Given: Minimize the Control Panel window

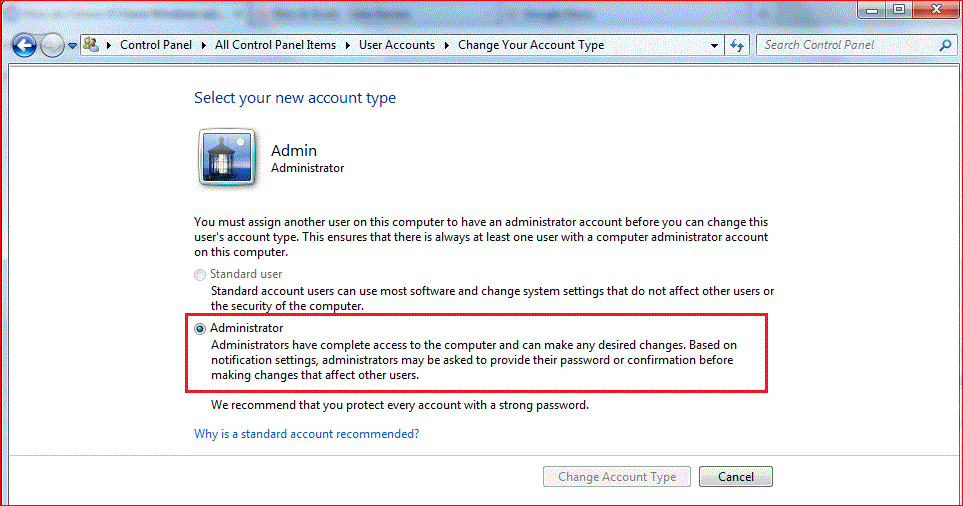Looking at the screenshot, I should (x=871, y=9).
